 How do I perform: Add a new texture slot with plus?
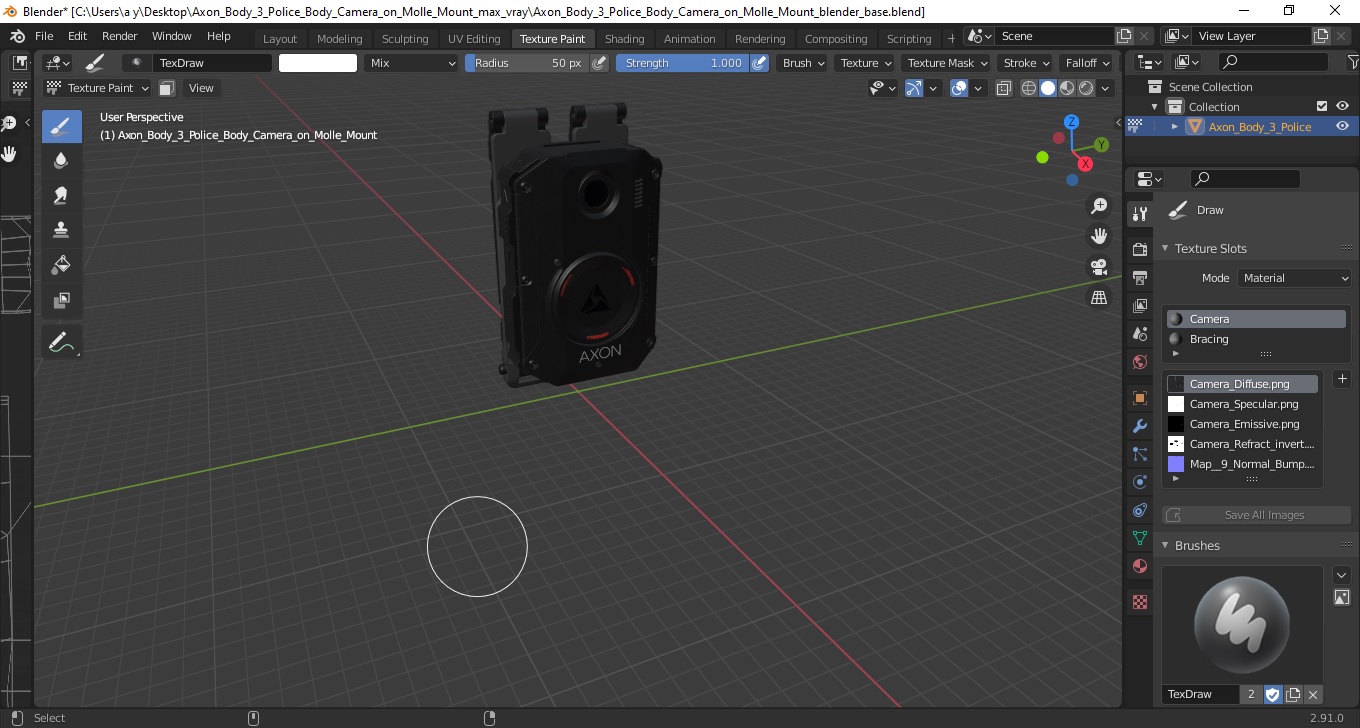coord(1342,379)
